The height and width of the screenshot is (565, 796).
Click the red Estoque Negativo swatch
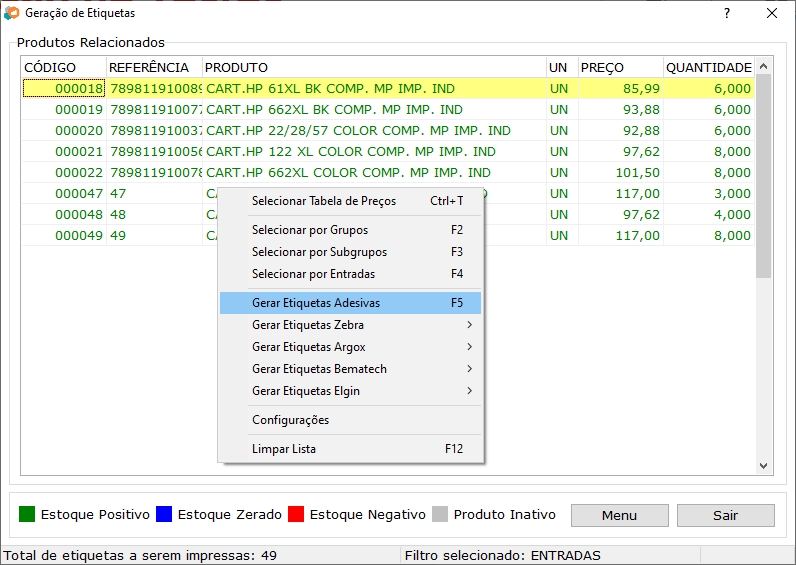pos(295,515)
